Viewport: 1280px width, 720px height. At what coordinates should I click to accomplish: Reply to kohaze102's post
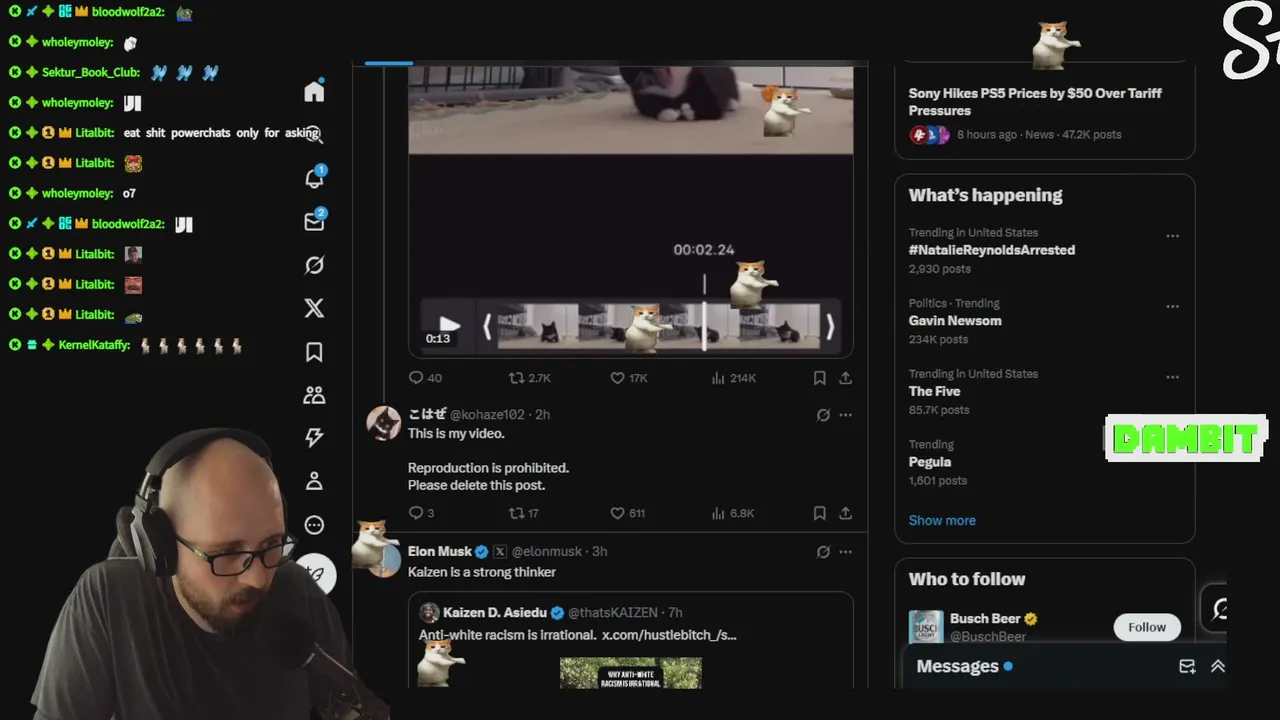(421, 513)
